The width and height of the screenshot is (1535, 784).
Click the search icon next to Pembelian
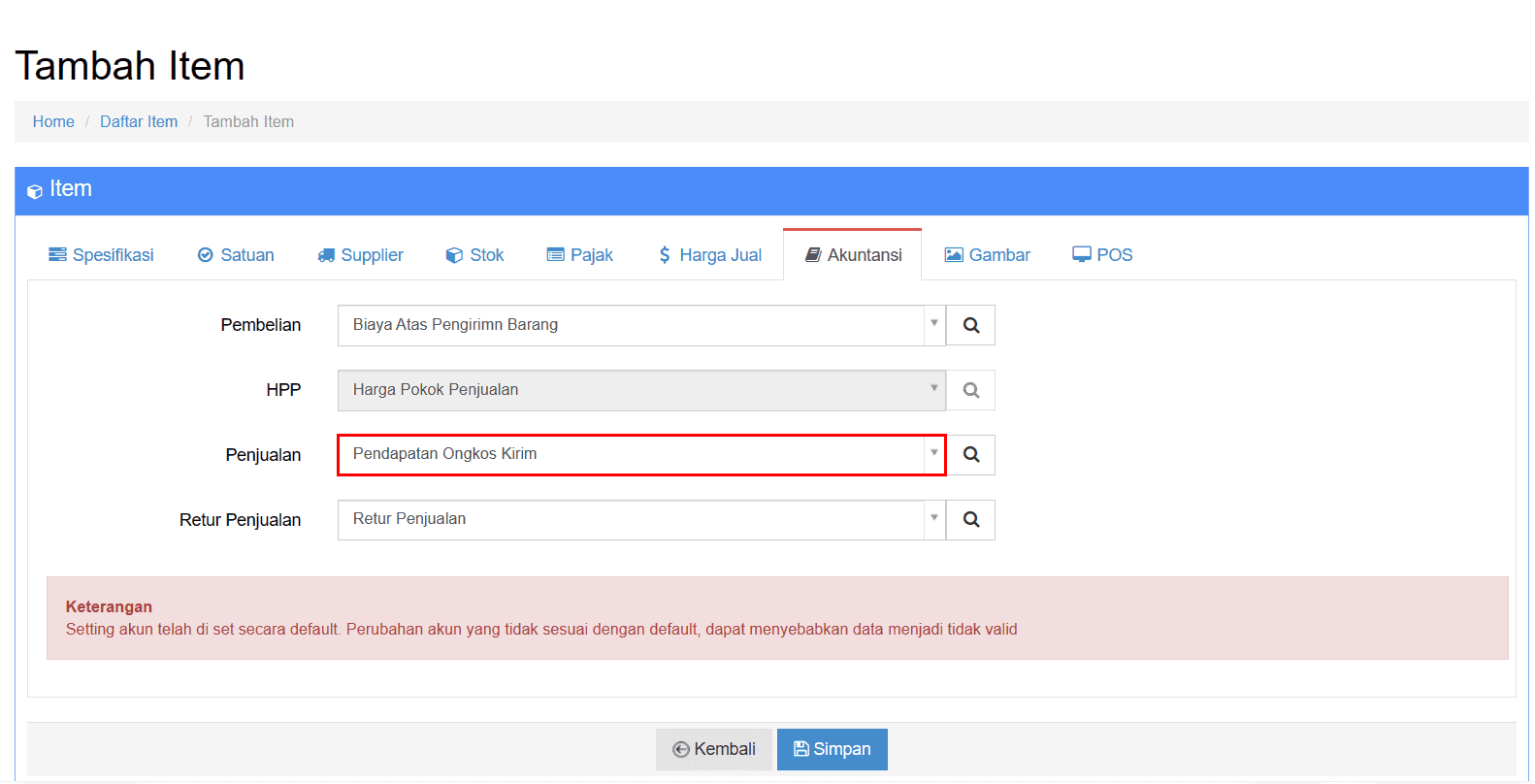coord(970,326)
